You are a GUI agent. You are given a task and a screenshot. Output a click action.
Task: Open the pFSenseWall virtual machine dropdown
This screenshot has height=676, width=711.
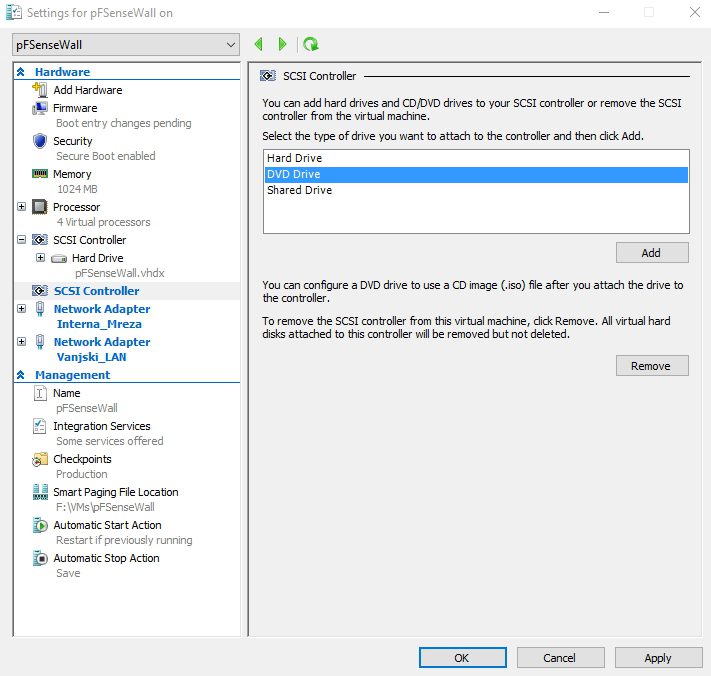tap(126, 45)
